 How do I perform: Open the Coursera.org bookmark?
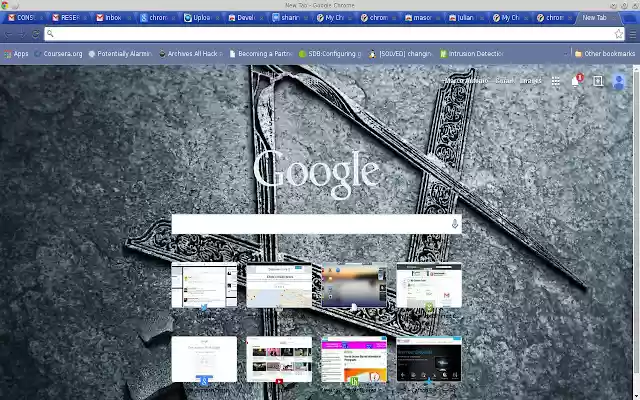point(58,53)
